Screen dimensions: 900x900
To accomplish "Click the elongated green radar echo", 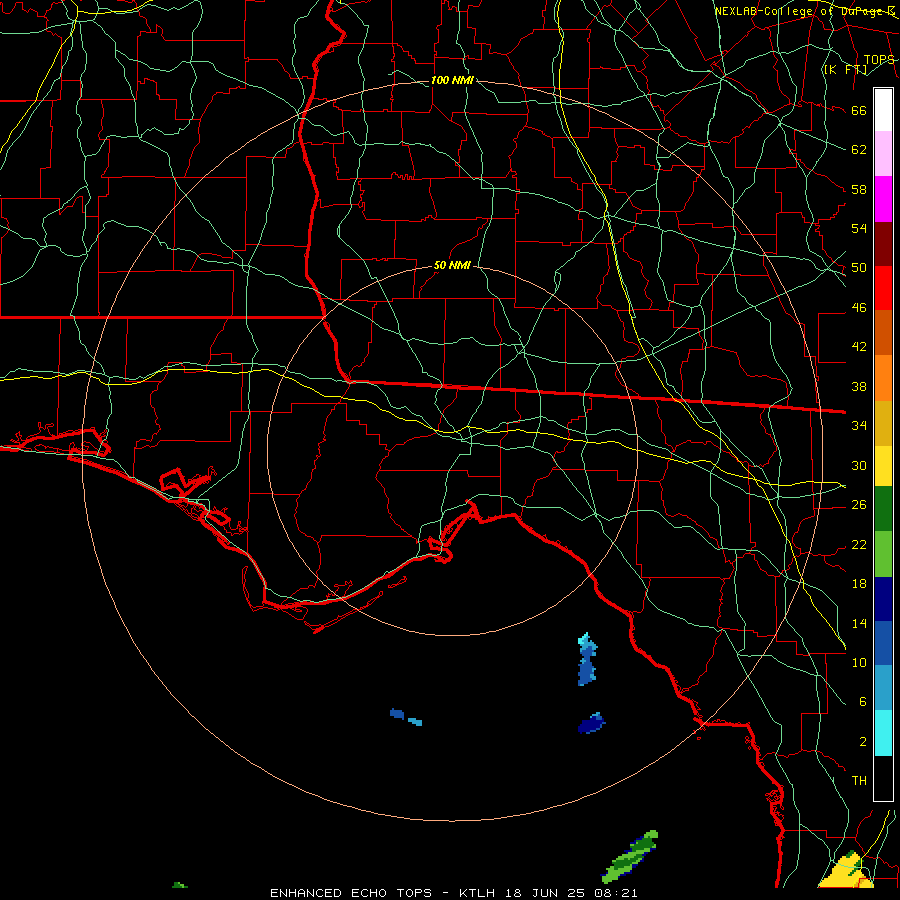I will [630, 857].
